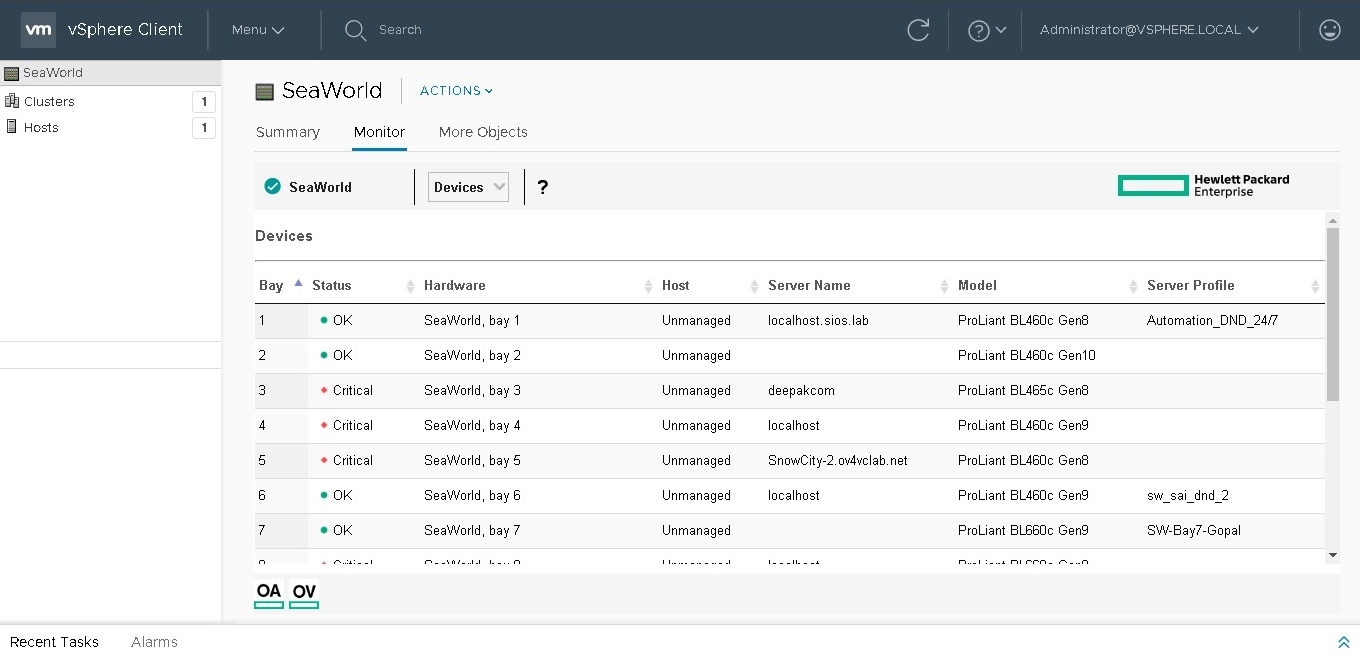
Task: Open the Alarms tab
Action: pyautogui.click(x=154, y=642)
